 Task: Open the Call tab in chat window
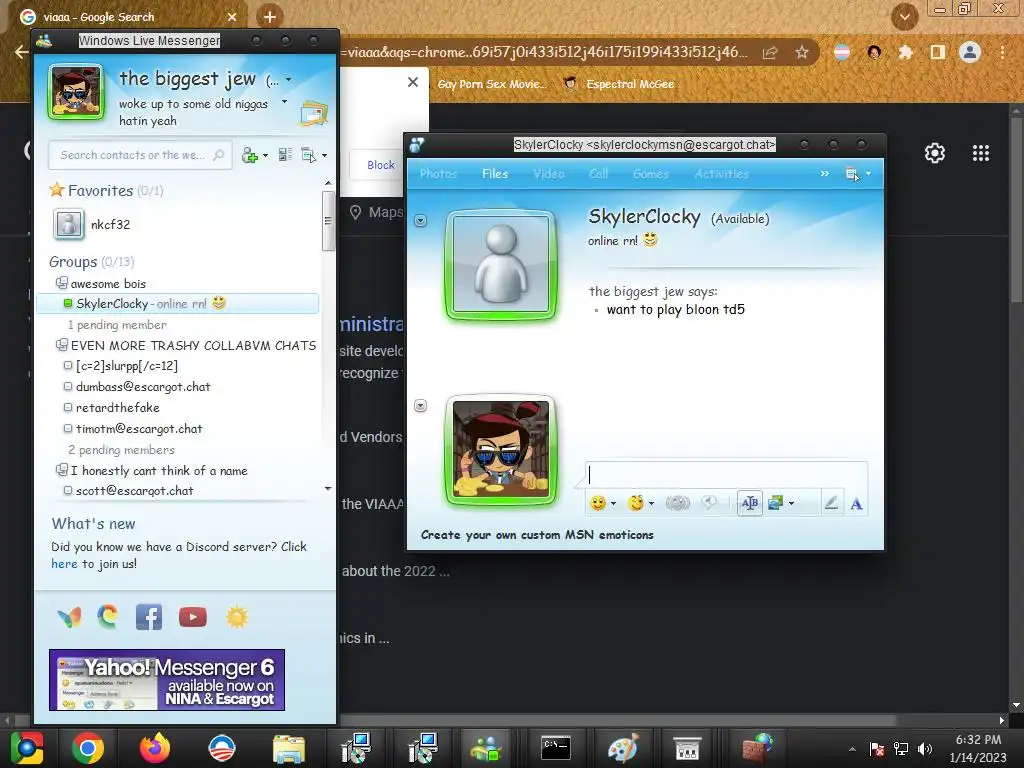tap(598, 174)
